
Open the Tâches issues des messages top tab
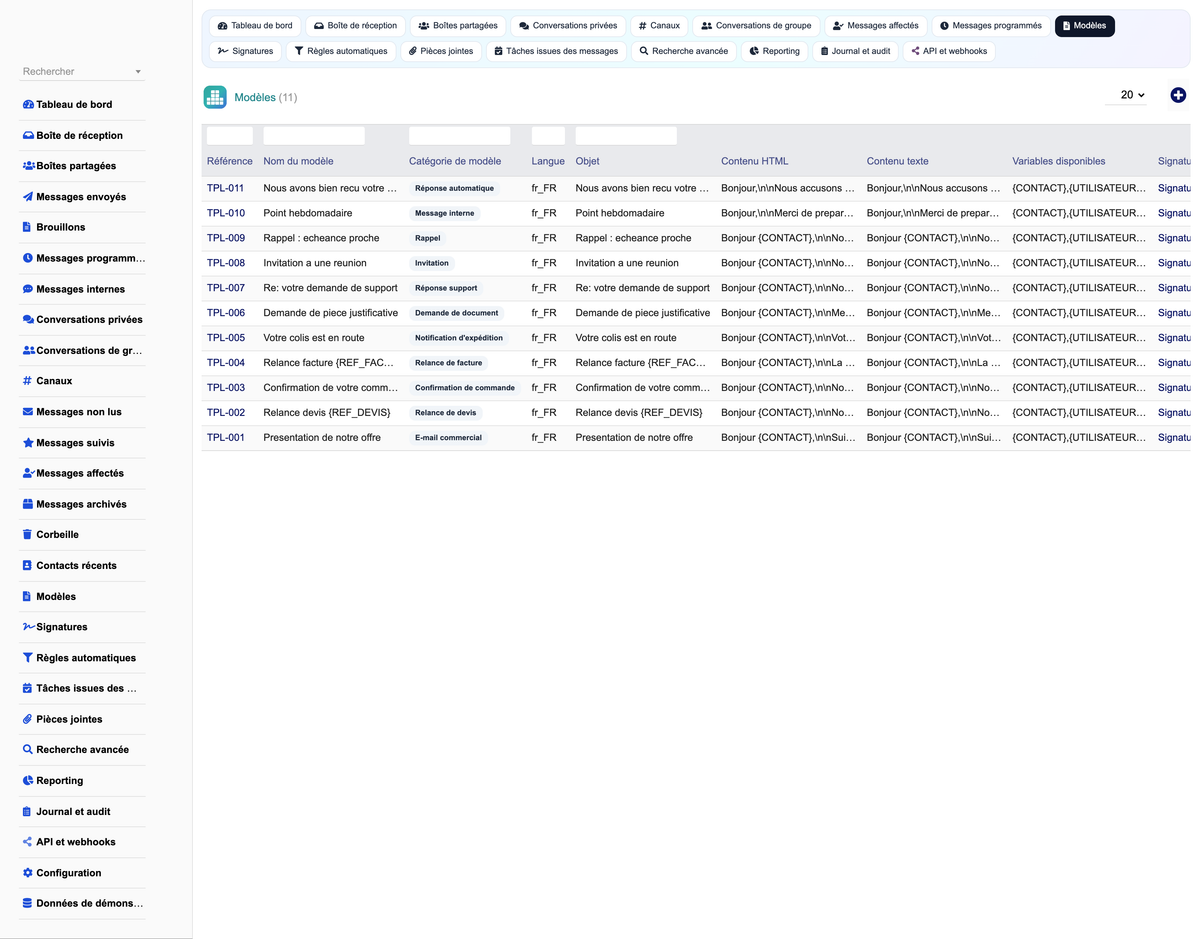pyautogui.click(x=557, y=51)
